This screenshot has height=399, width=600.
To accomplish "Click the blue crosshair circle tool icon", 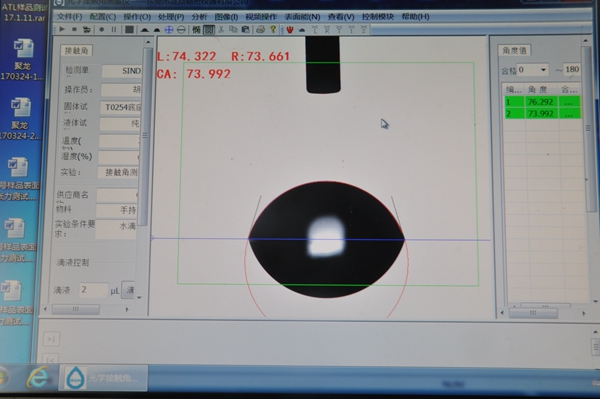I will pyautogui.click(x=169, y=29).
